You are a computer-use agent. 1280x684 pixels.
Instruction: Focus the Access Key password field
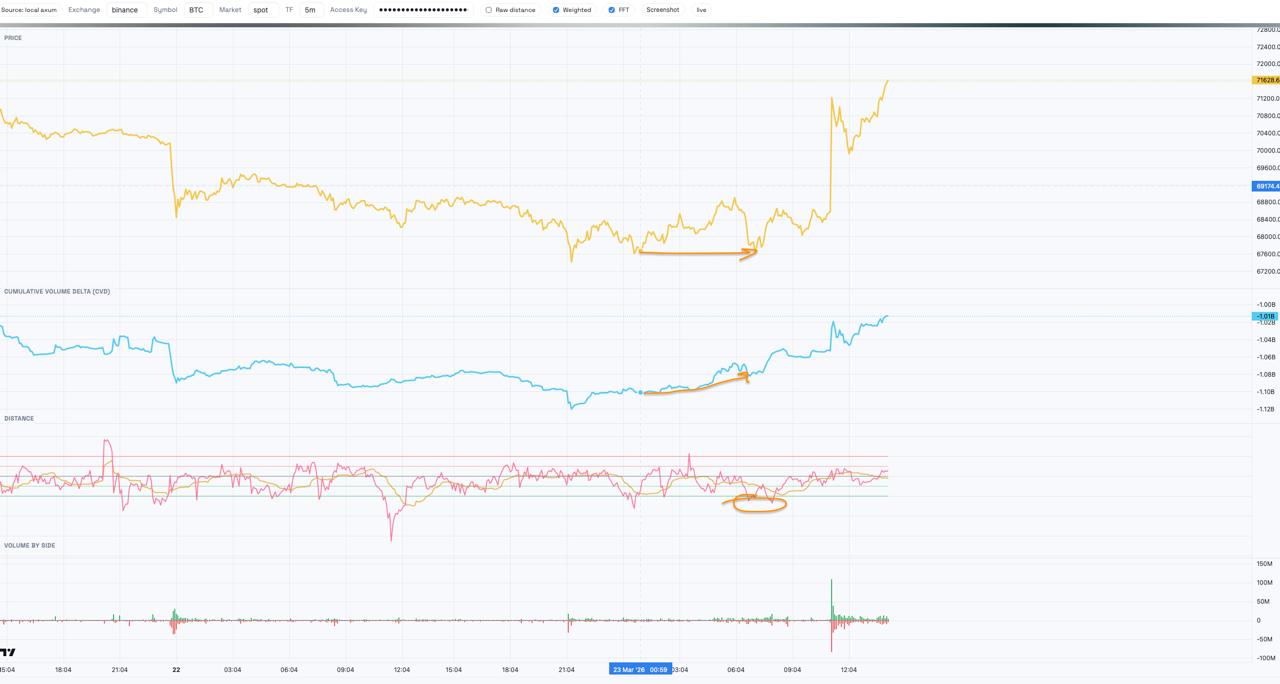[423, 10]
